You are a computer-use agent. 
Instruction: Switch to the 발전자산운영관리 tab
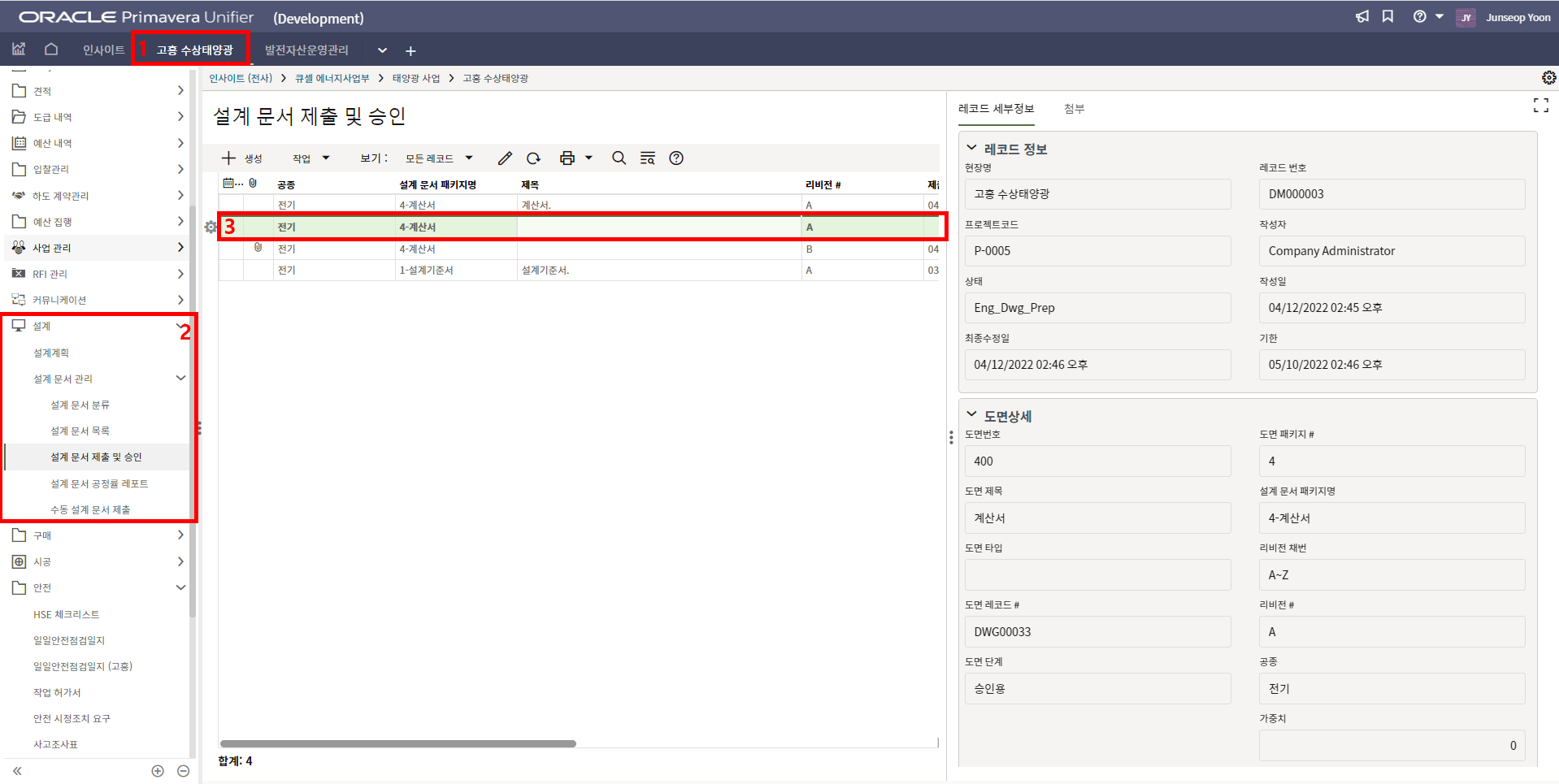click(306, 50)
